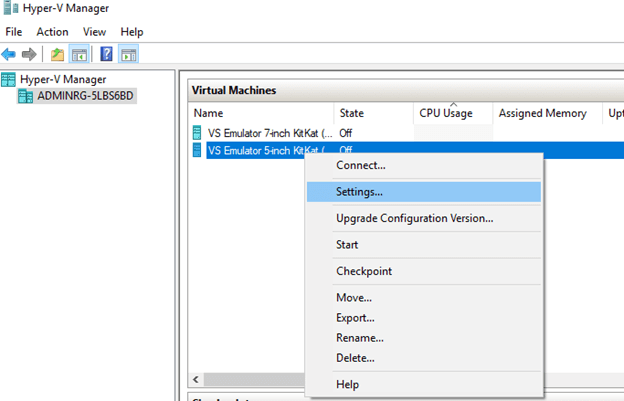Click the Back arrow toolbar icon
Screen dimensions: 624x401
pos(8,54)
